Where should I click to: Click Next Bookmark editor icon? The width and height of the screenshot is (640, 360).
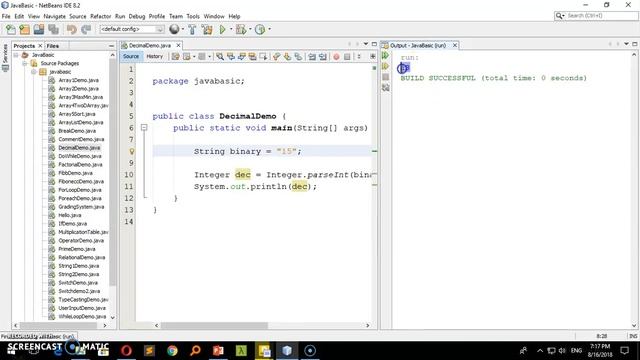tap(287, 57)
